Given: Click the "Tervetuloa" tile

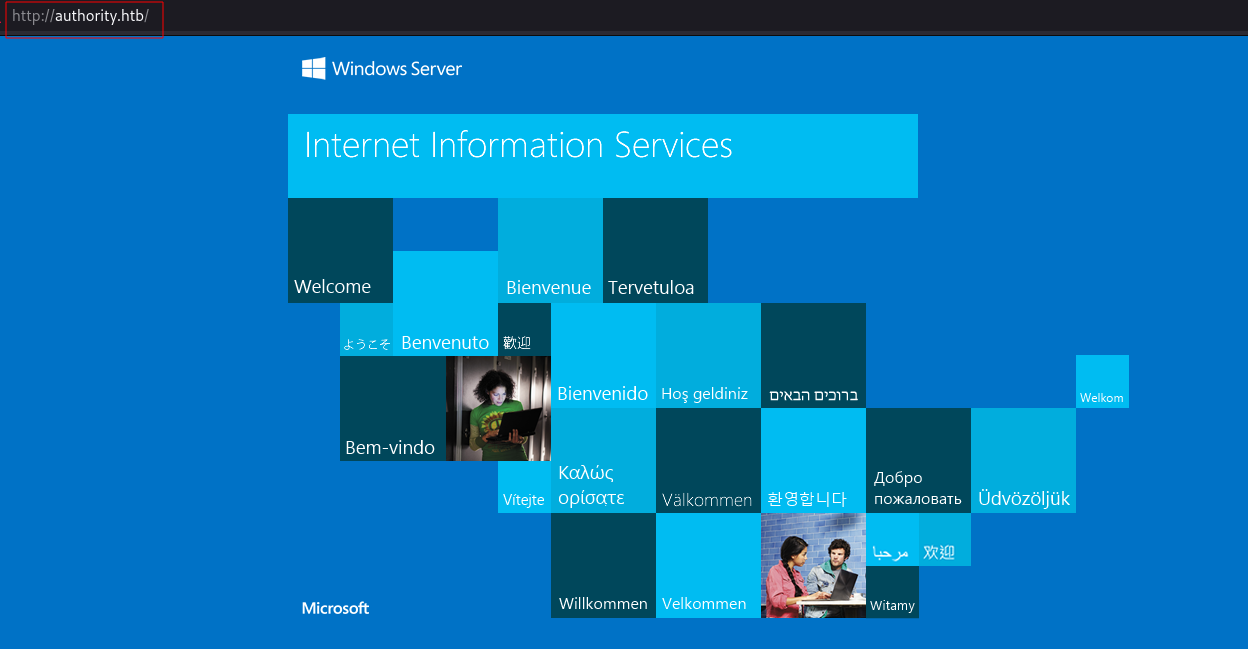Looking at the screenshot, I should tap(655, 250).
